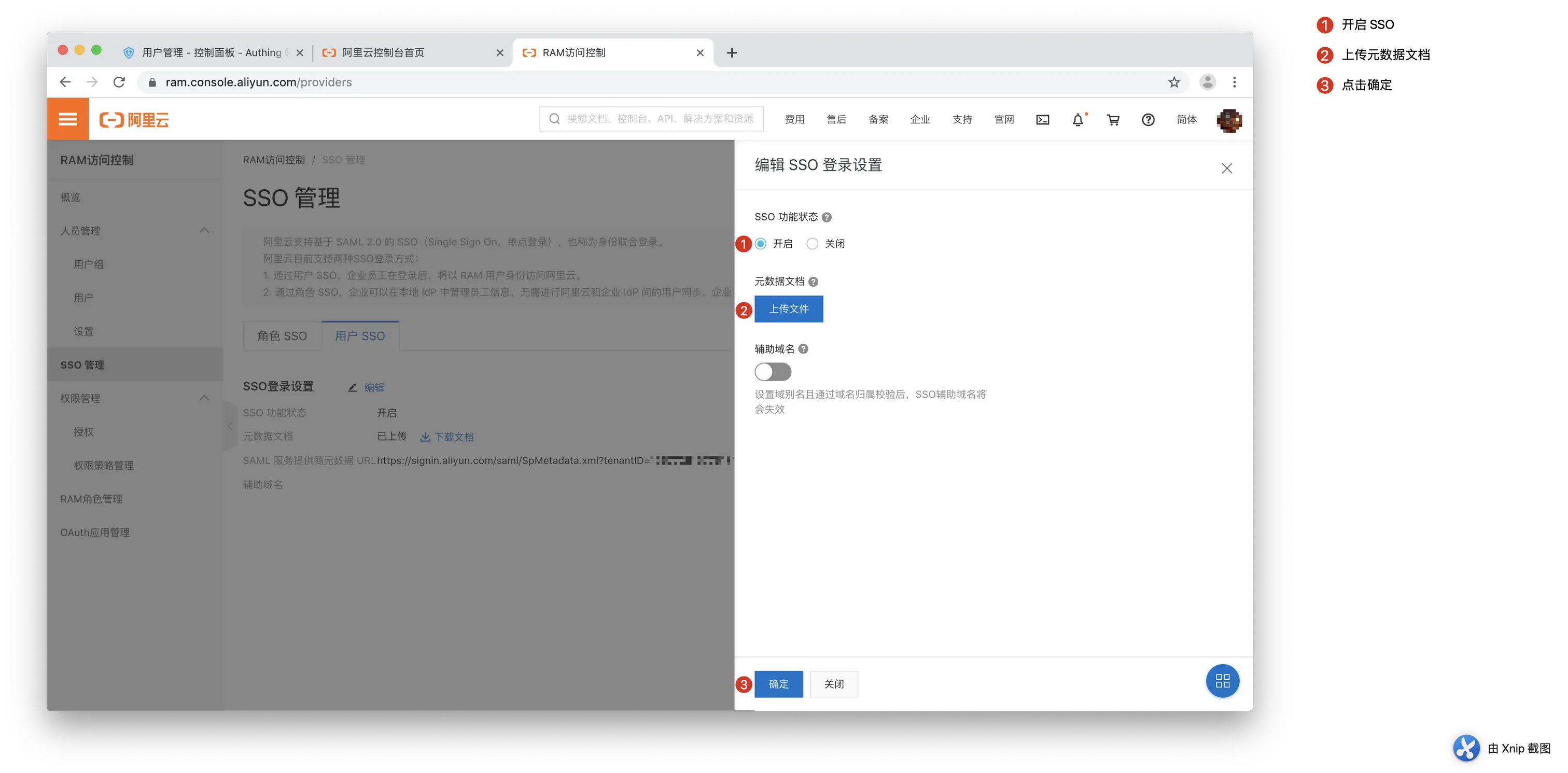
Task: Bookmark page with star icon
Action: tap(1173, 82)
